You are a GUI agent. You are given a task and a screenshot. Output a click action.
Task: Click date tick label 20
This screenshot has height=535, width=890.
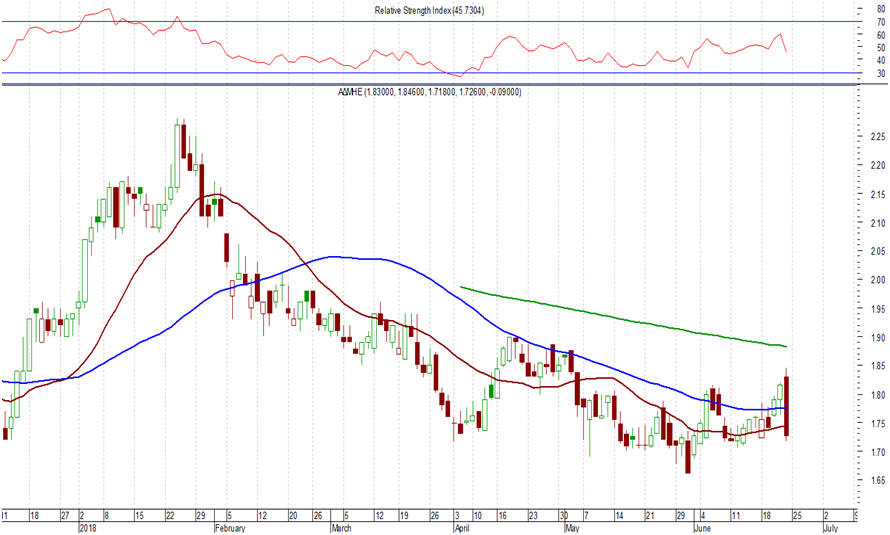click(293, 516)
